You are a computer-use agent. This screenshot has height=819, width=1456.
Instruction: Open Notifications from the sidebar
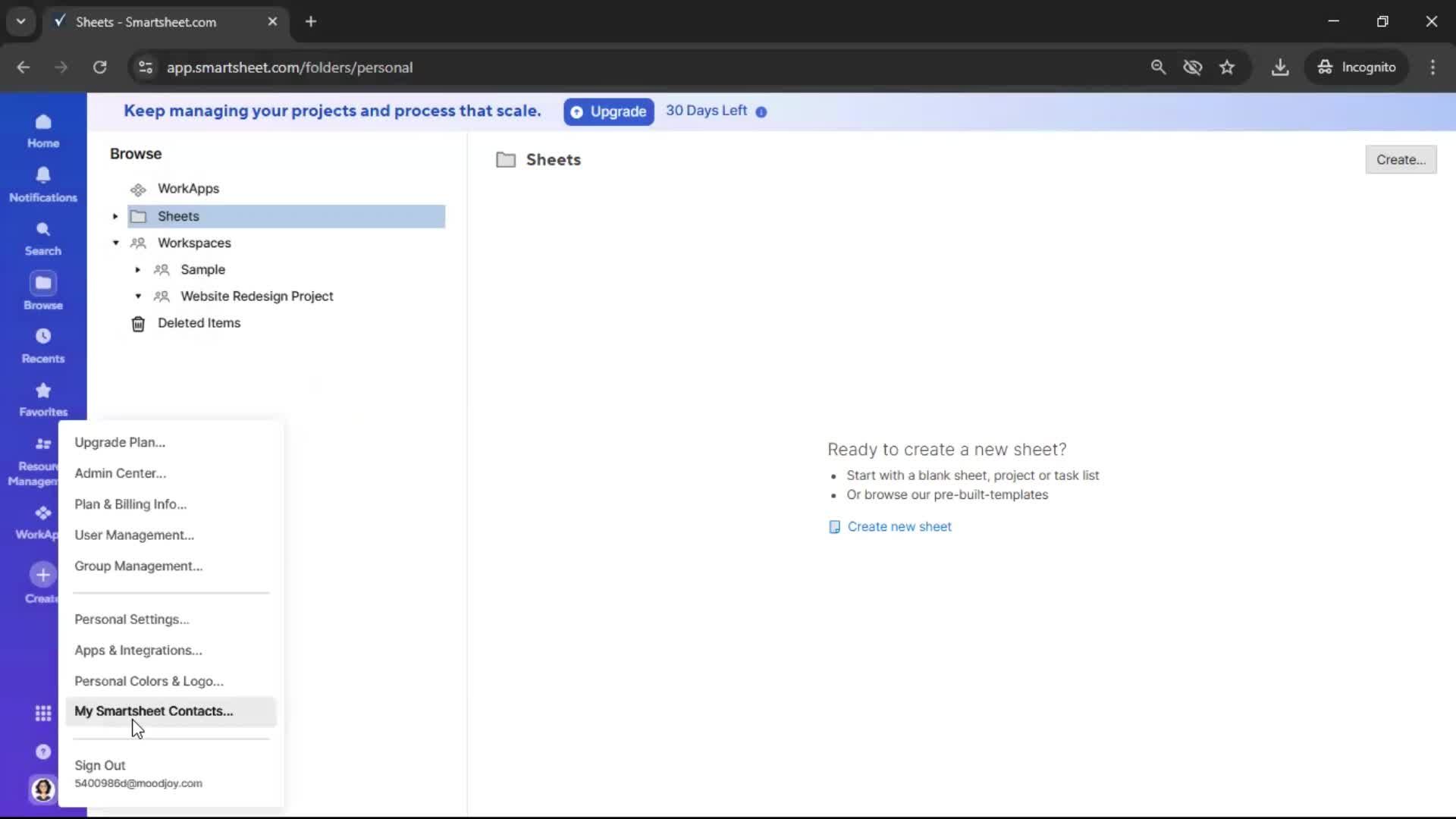coord(42,182)
